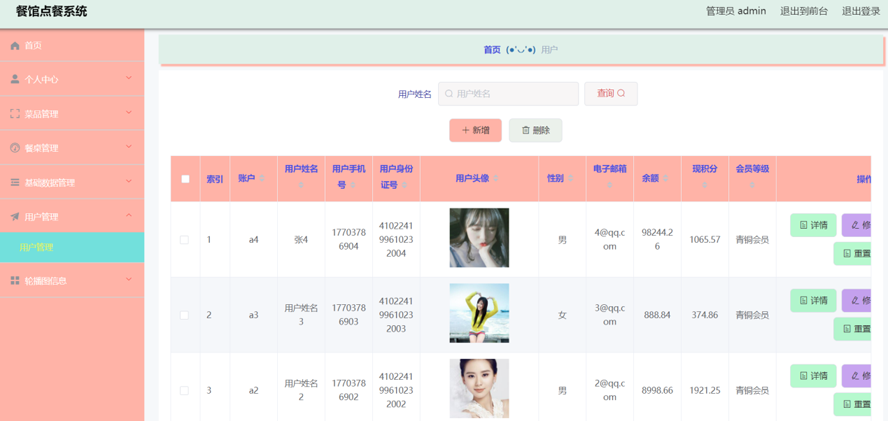Screen dimensions: 888x421
Task: Click the 查询 search button
Action: coord(610,94)
